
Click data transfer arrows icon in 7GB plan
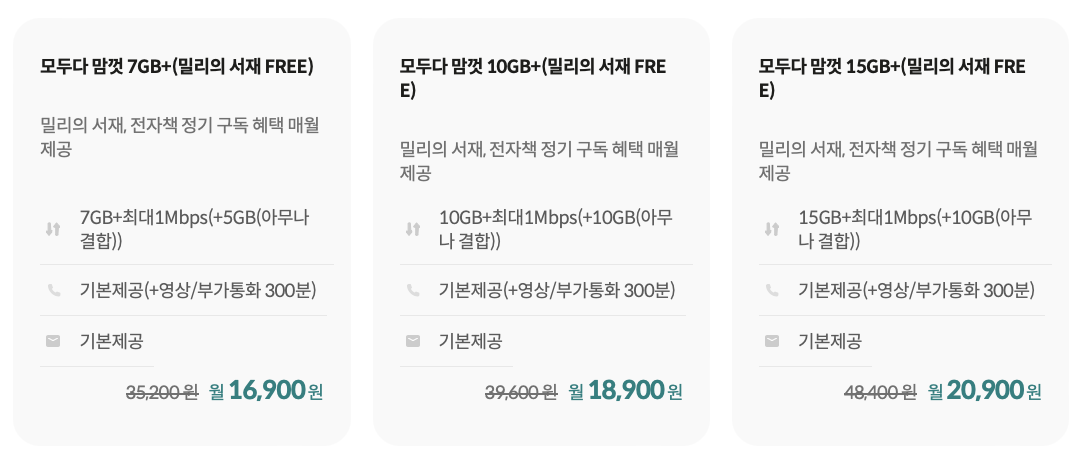[x=53, y=230]
